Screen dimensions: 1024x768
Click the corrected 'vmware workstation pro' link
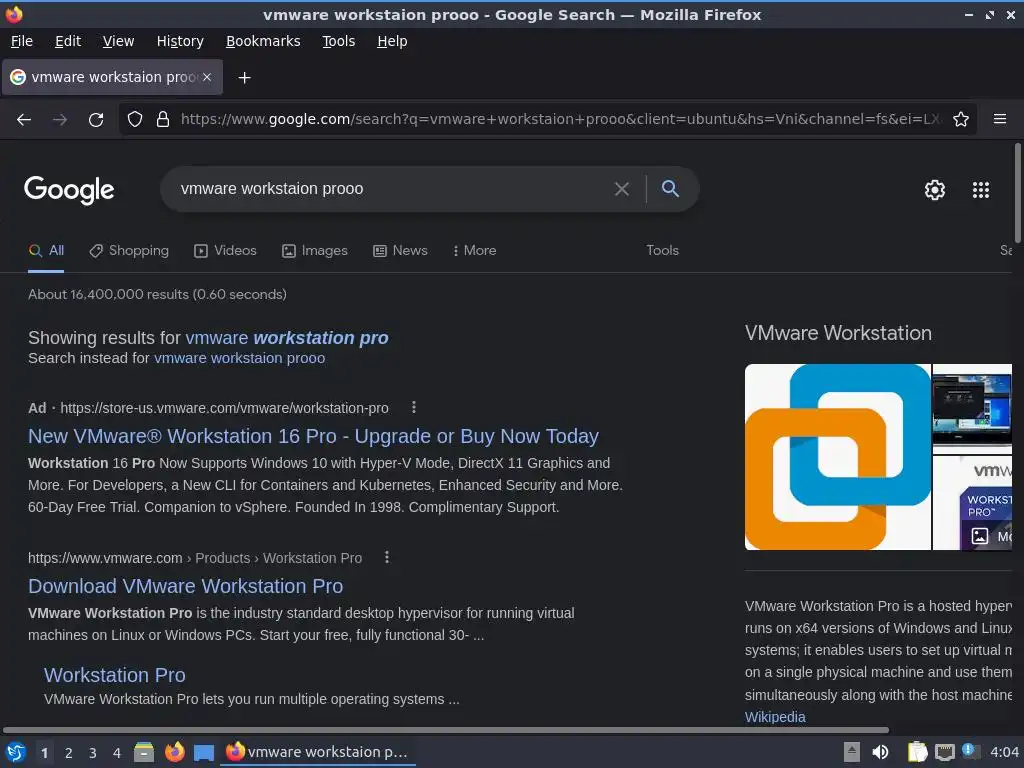pos(287,338)
